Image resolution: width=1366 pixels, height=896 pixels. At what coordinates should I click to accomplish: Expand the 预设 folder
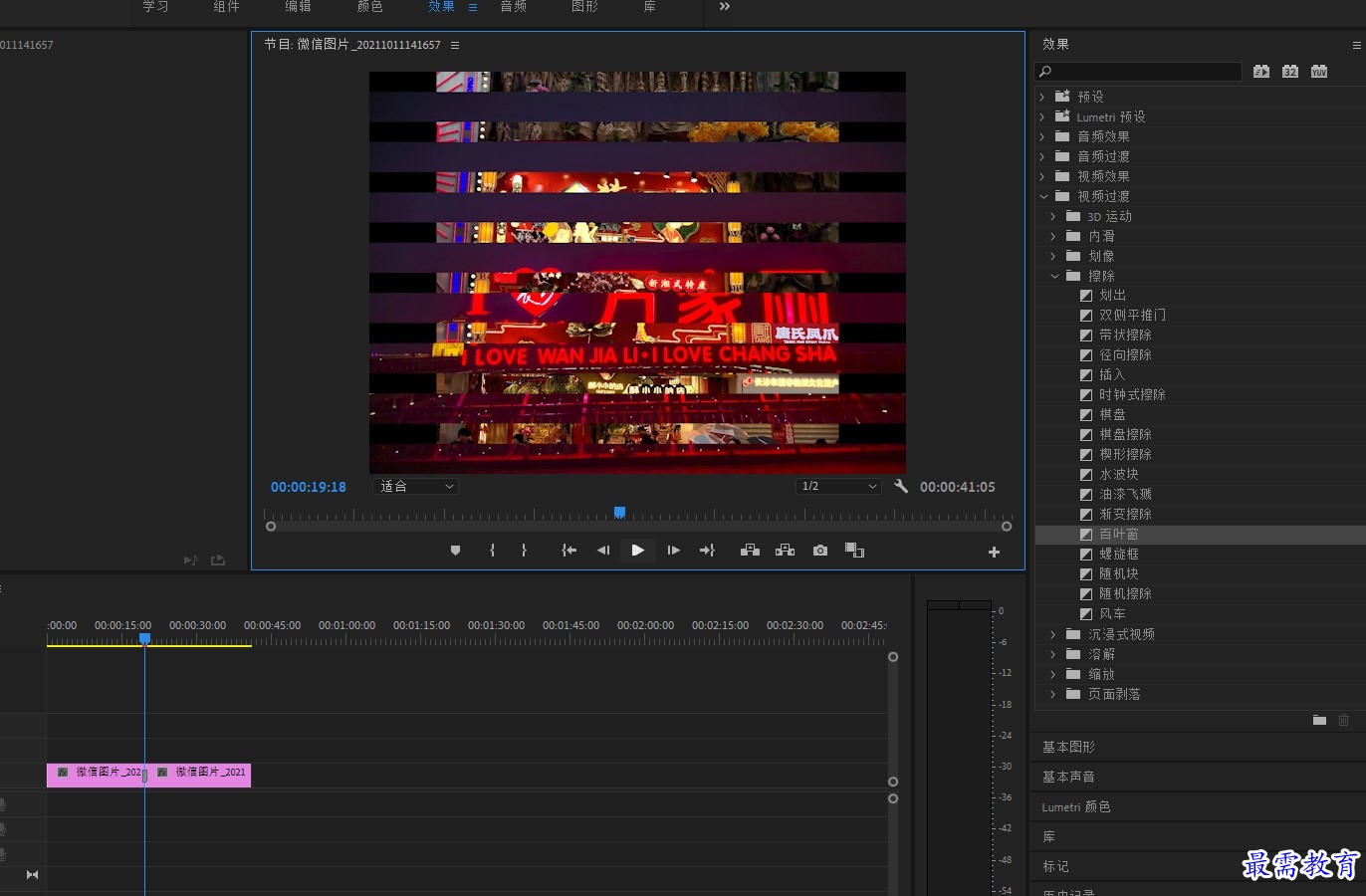click(1042, 97)
